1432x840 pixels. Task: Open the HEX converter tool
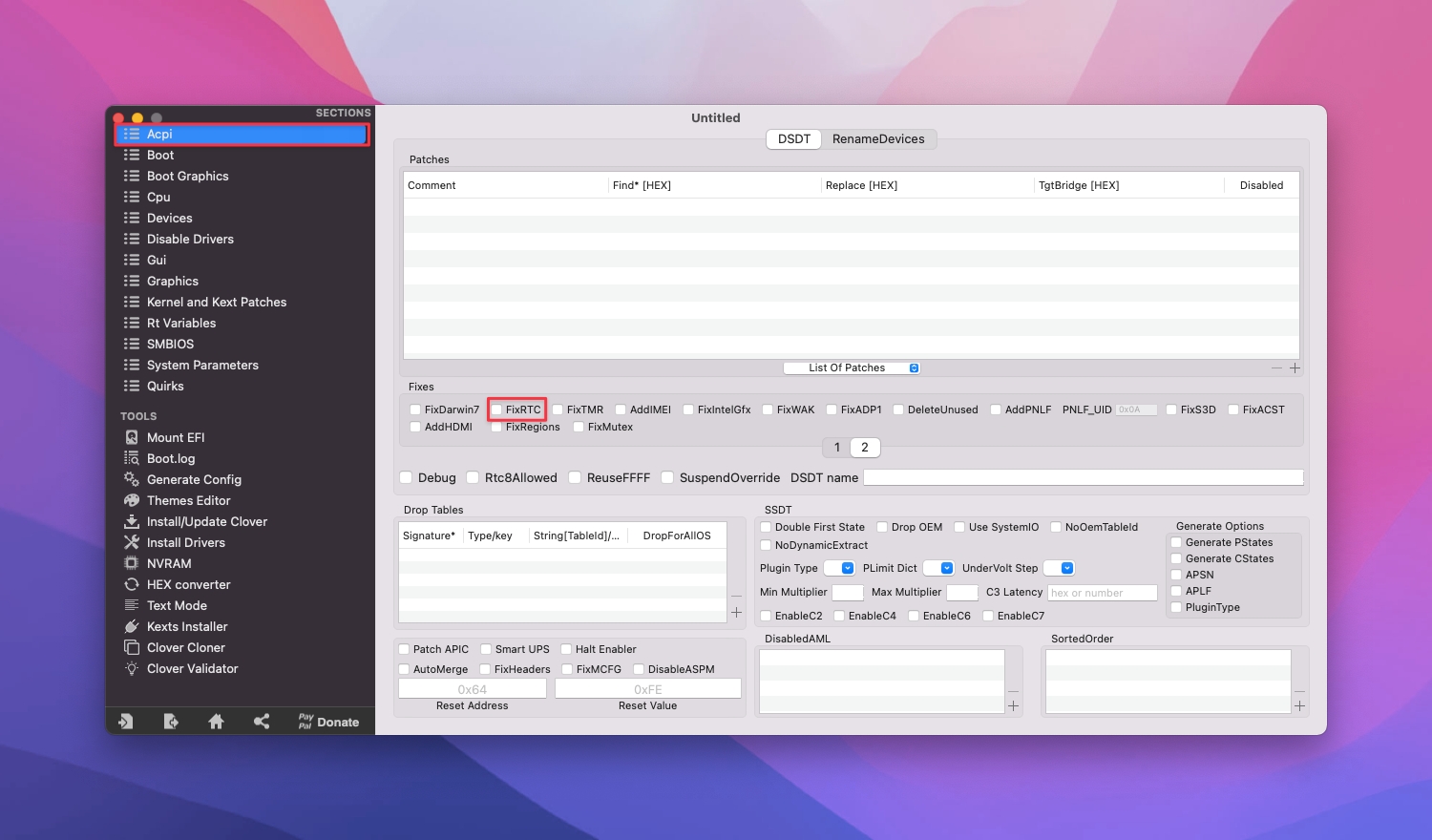tap(188, 584)
